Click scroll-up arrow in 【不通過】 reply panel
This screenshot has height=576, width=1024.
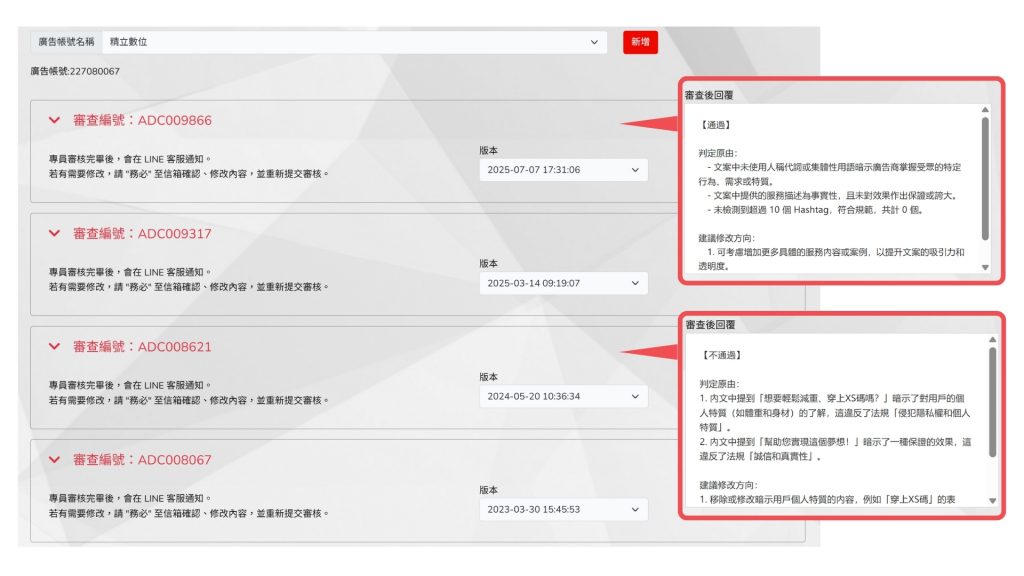coord(992,340)
